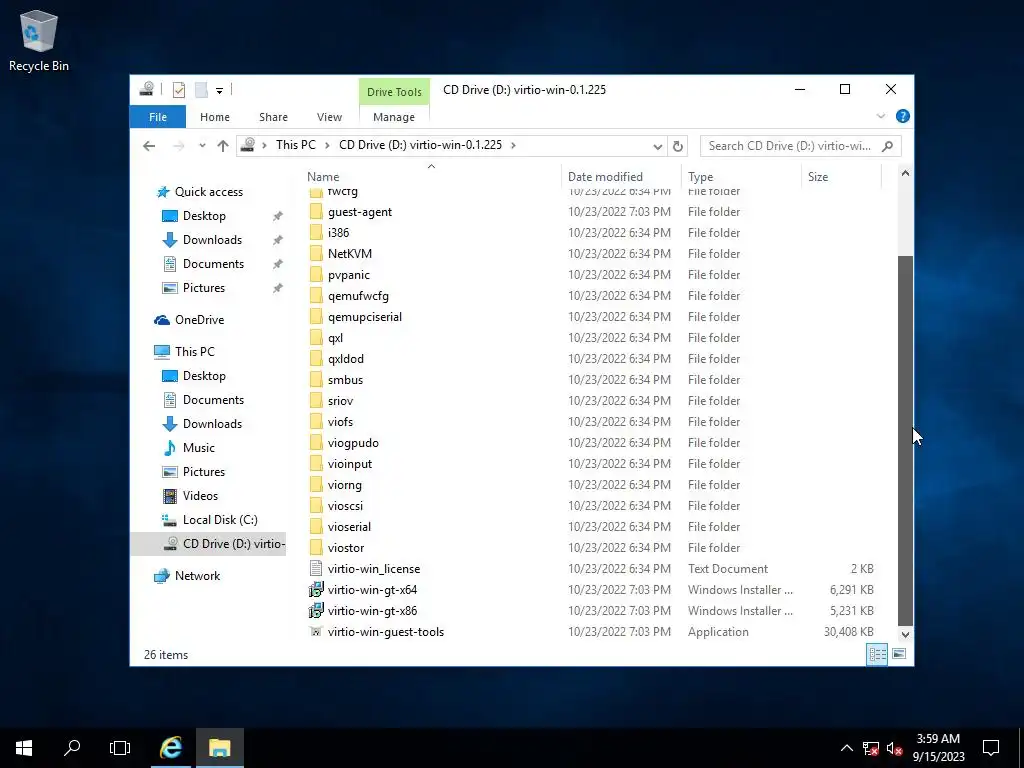Select the qemufwcfg folder
1024x768 pixels.
click(358, 296)
